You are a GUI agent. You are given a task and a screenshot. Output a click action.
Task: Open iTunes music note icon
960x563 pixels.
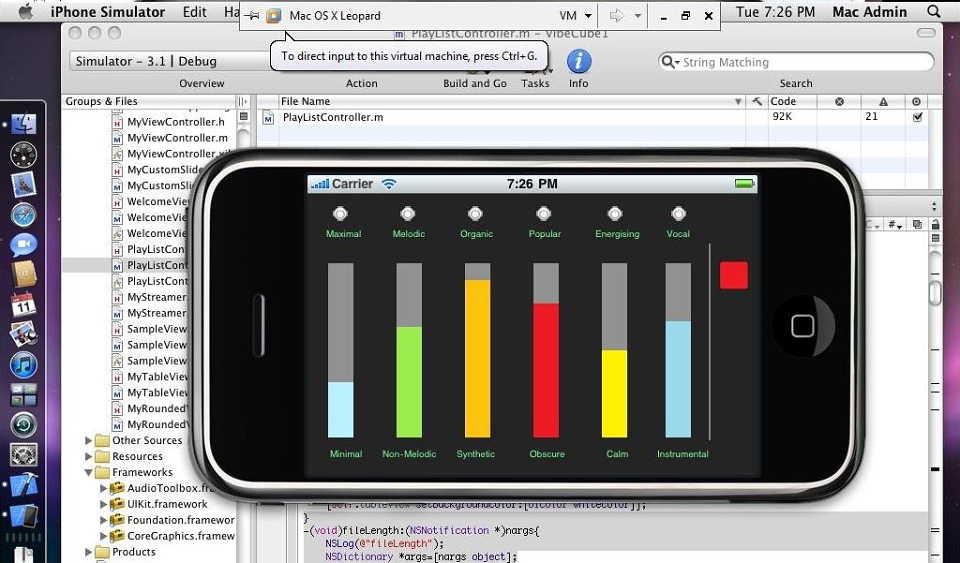pyautogui.click(x=23, y=365)
